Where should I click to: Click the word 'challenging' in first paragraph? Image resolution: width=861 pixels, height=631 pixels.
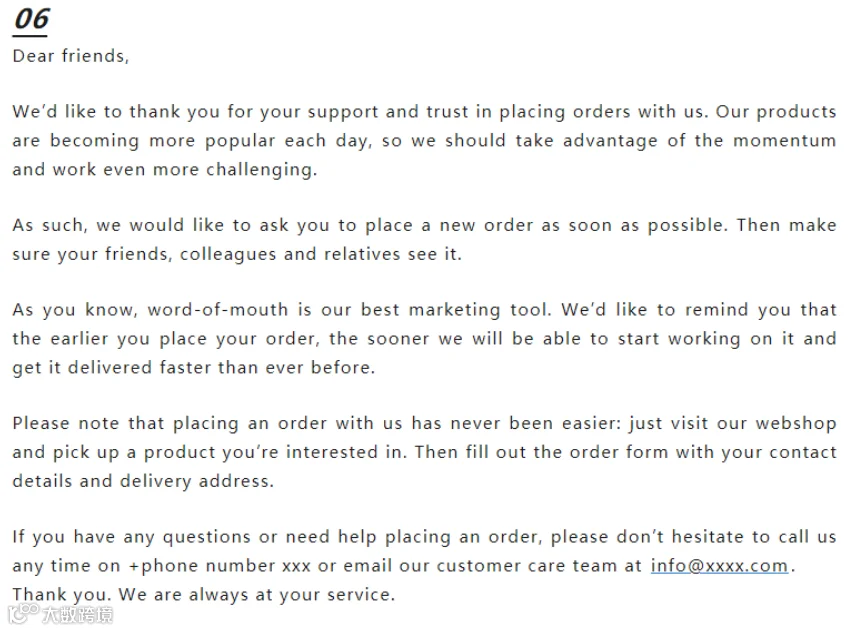pyautogui.click(x=261, y=170)
